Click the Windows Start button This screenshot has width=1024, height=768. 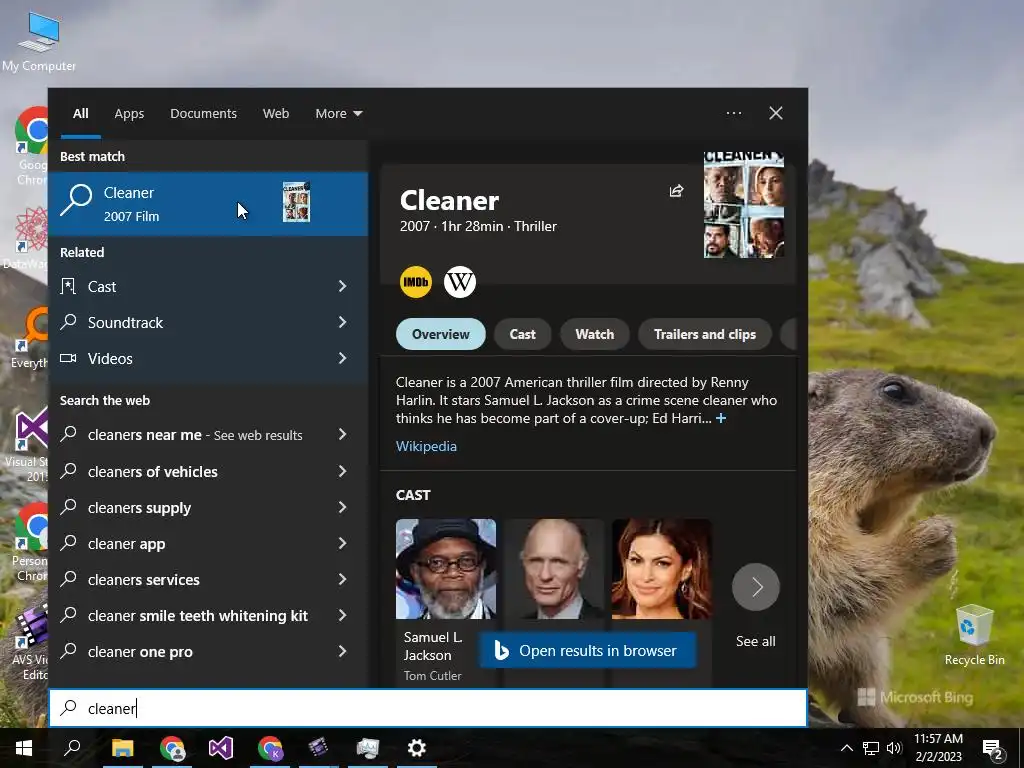24,748
